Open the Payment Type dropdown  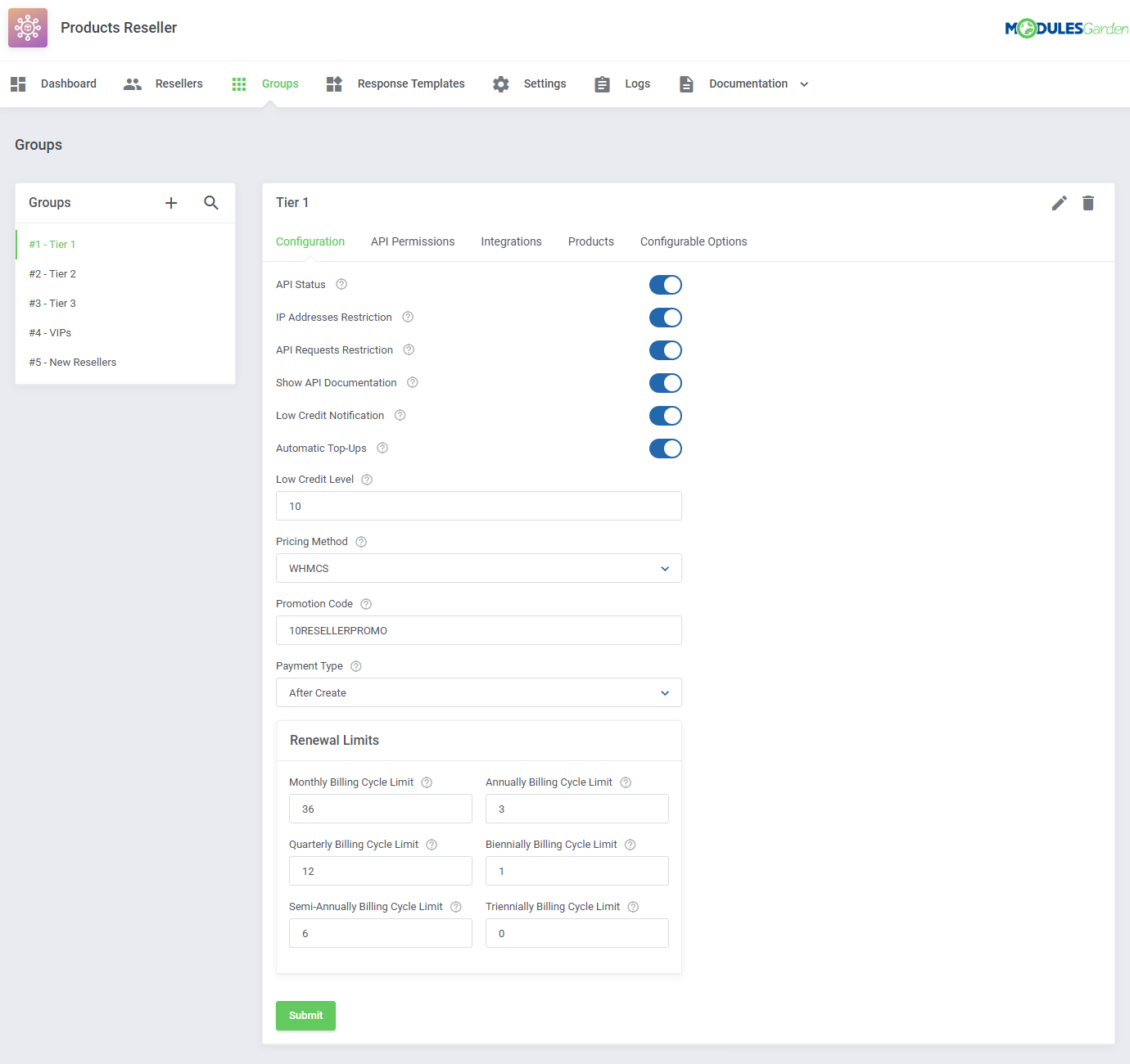[478, 692]
